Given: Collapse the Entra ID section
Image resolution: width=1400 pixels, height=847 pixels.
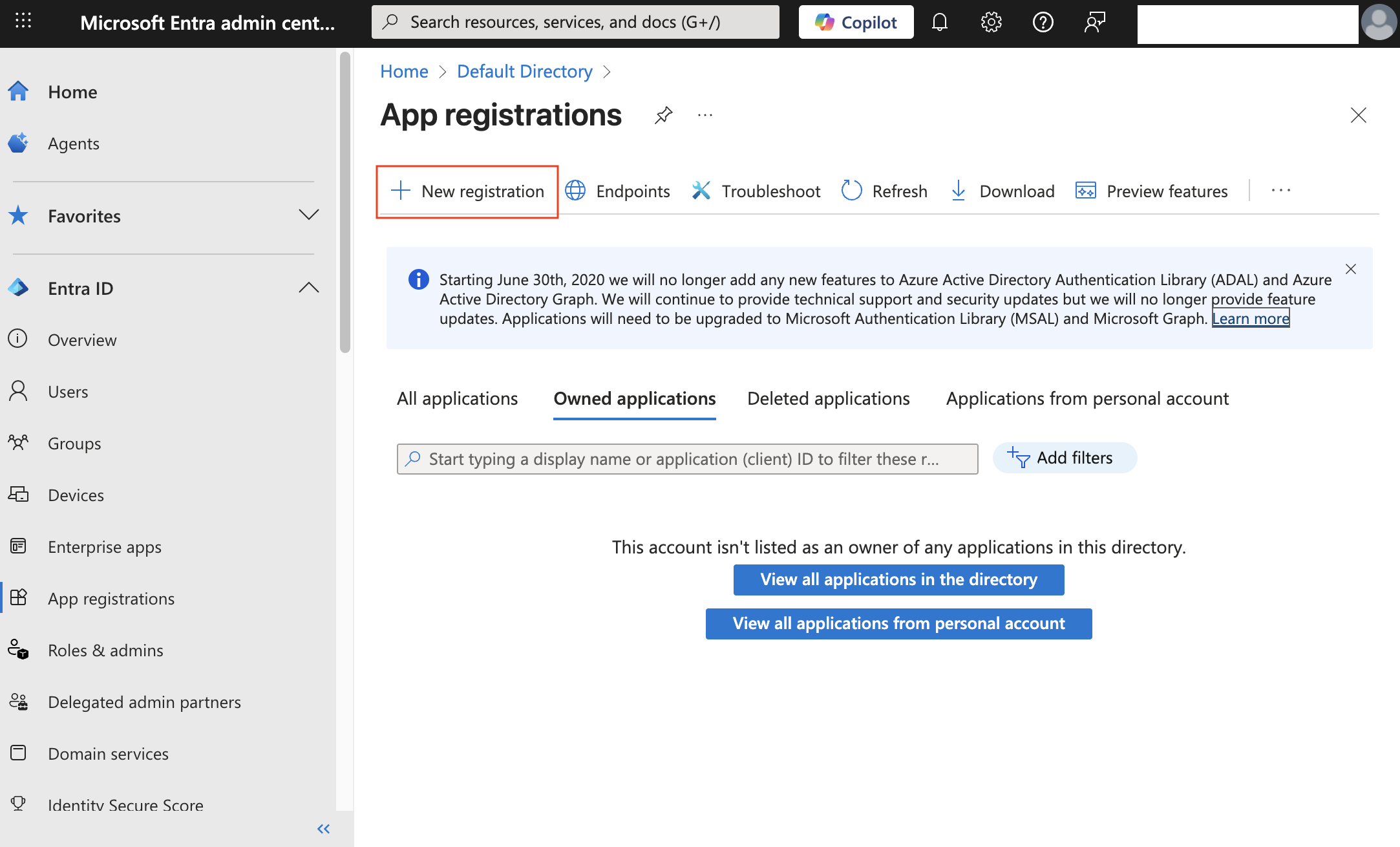Looking at the screenshot, I should pos(309,288).
